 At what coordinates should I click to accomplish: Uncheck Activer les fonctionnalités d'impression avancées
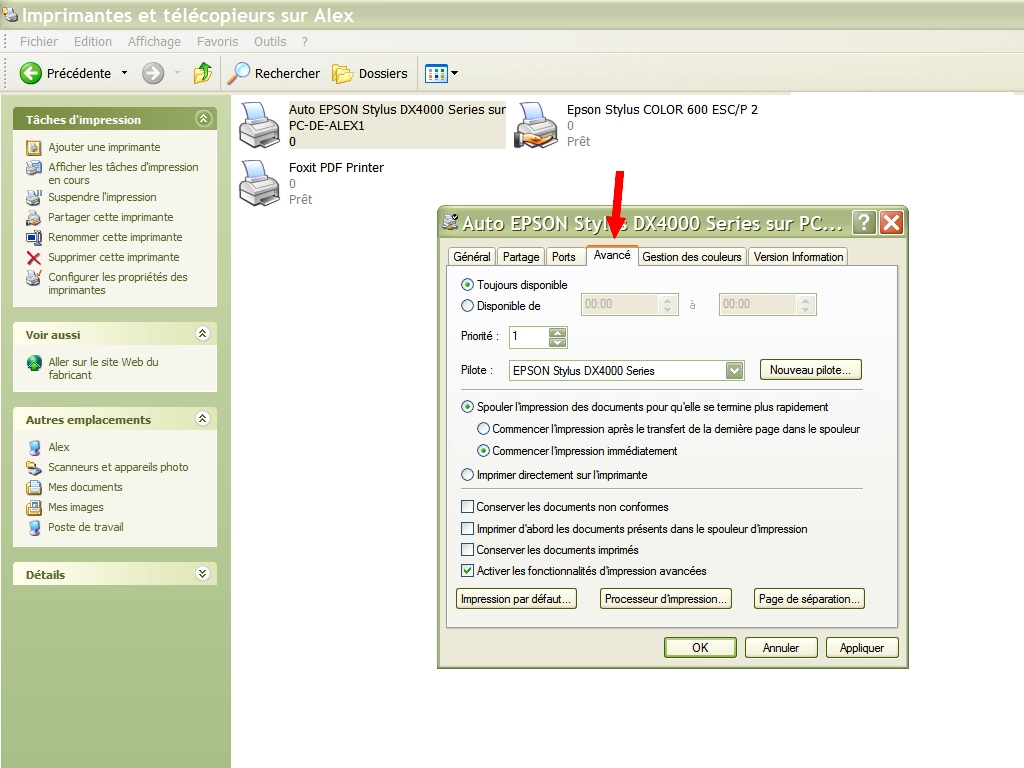(x=468, y=571)
